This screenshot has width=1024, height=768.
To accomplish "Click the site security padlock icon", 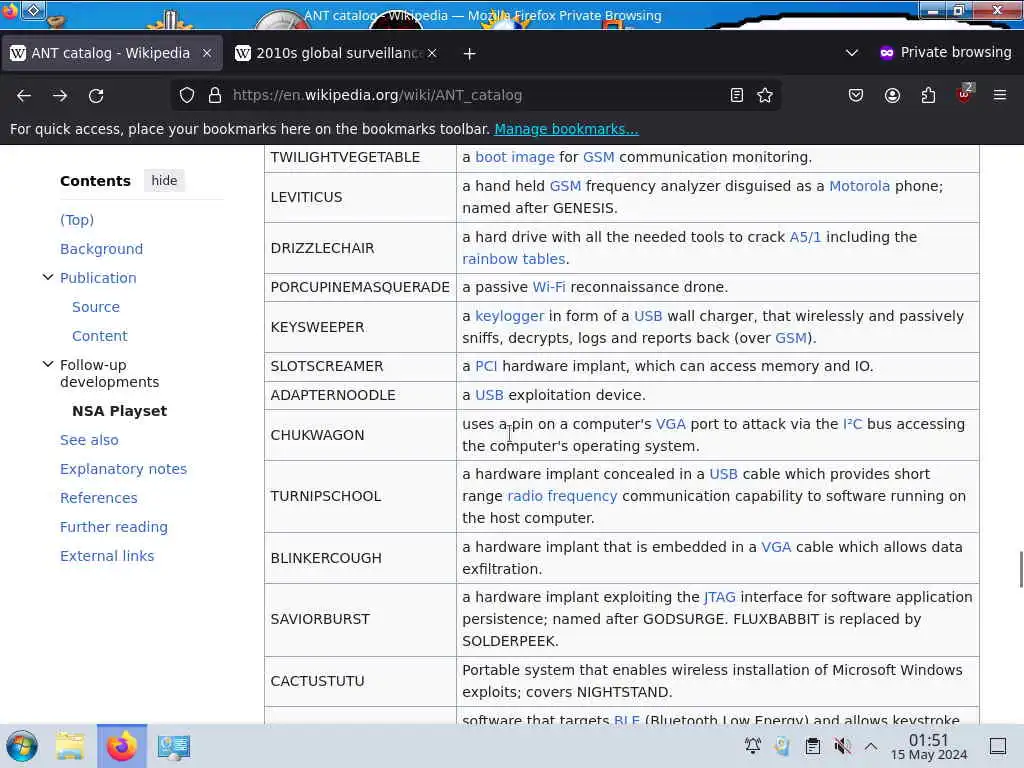I will [215, 95].
